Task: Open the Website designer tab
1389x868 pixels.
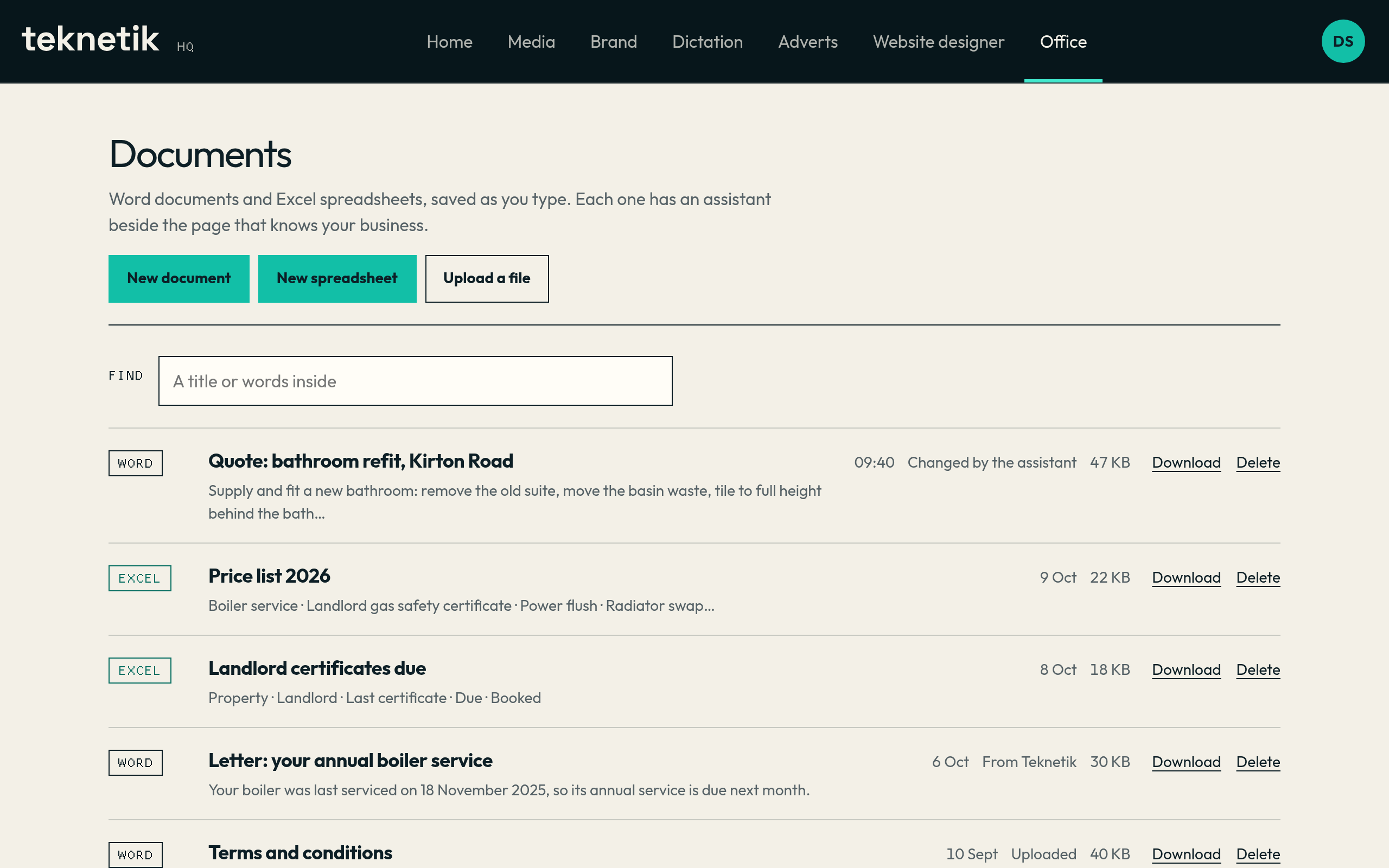Action: pyautogui.click(x=939, y=42)
